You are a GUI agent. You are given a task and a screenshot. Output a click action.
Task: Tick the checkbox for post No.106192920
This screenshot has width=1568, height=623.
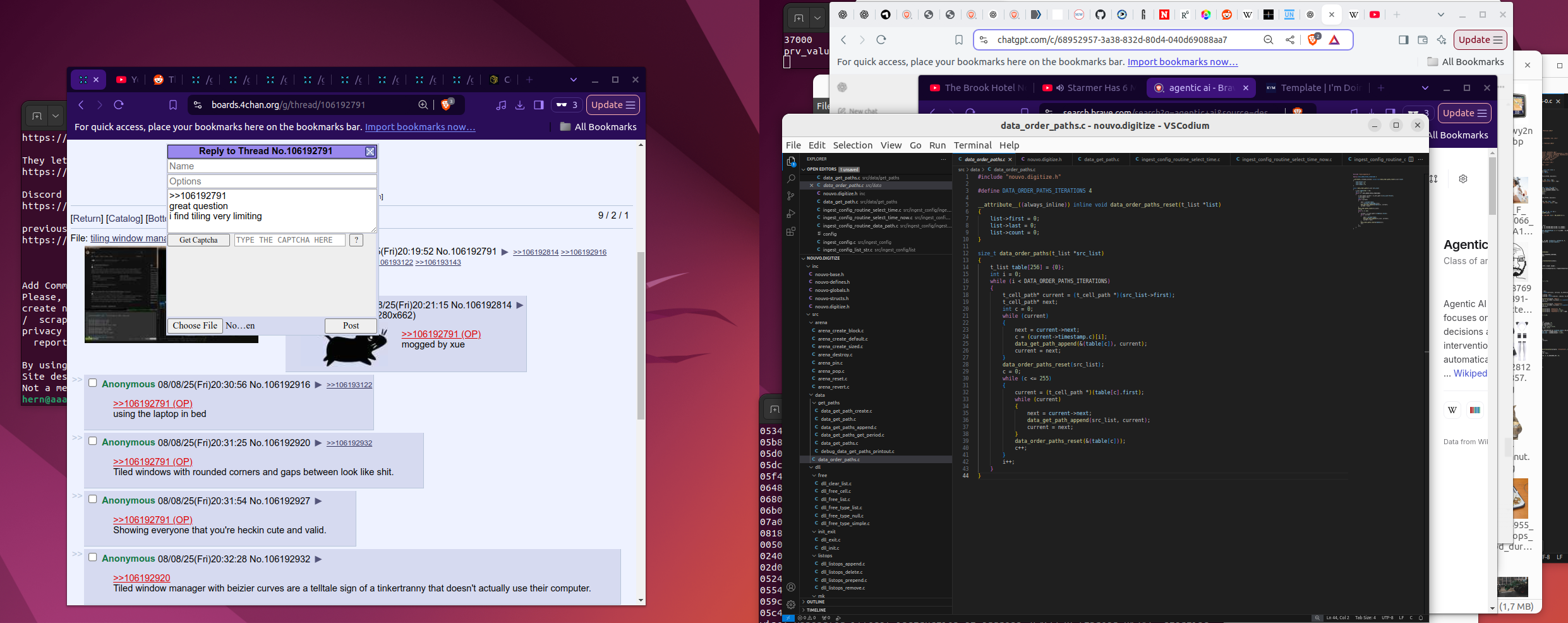pyautogui.click(x=93, y=441)
